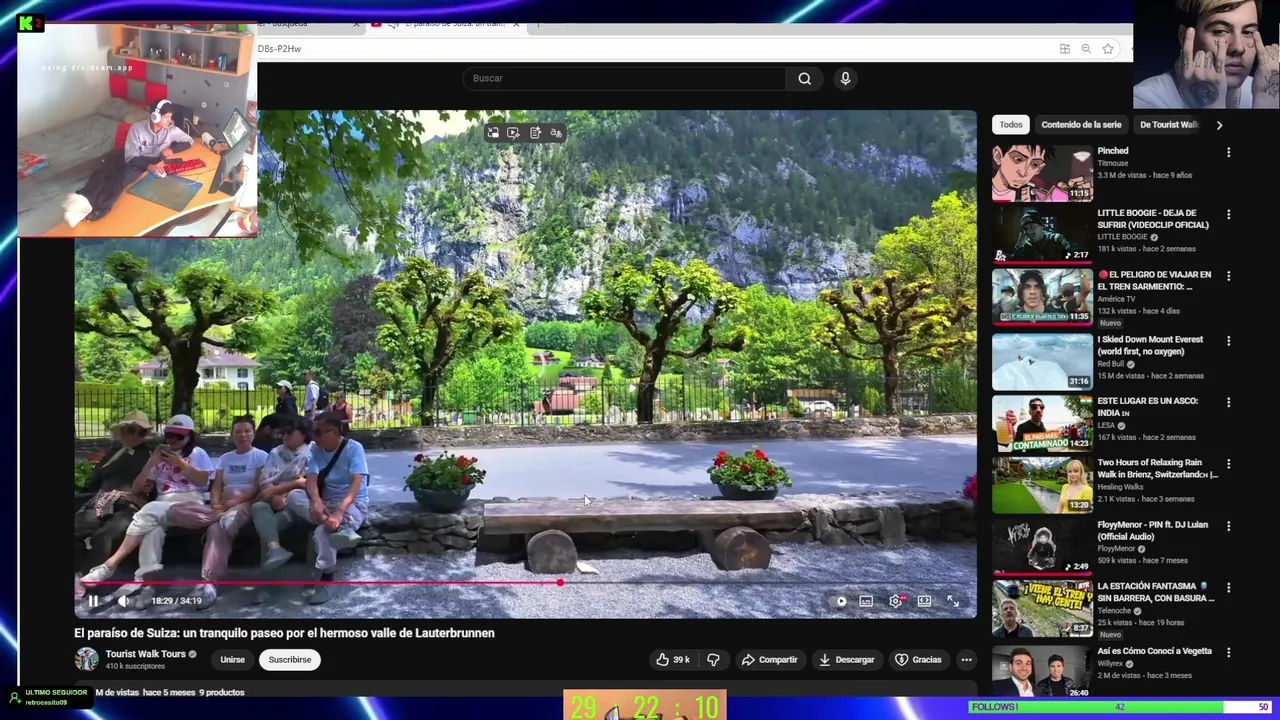This screenshot has height=720, width=1280.
Task: Open the Two Hours of Relaxing Rain Walk thumbnail
Action: click(x=1042, y=484)
